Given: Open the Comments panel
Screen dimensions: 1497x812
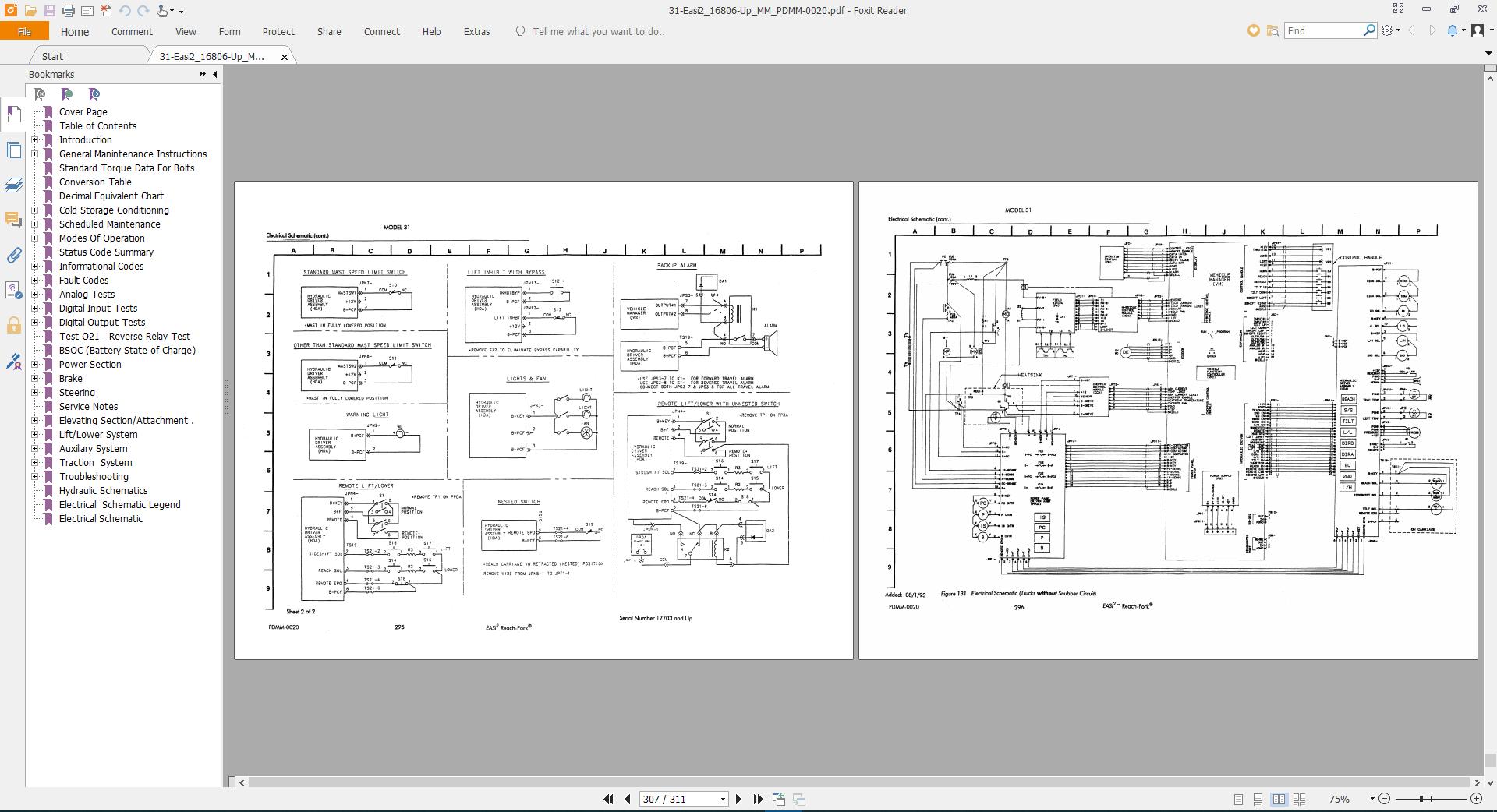Looking at the screenshot, I should [13, 221].
